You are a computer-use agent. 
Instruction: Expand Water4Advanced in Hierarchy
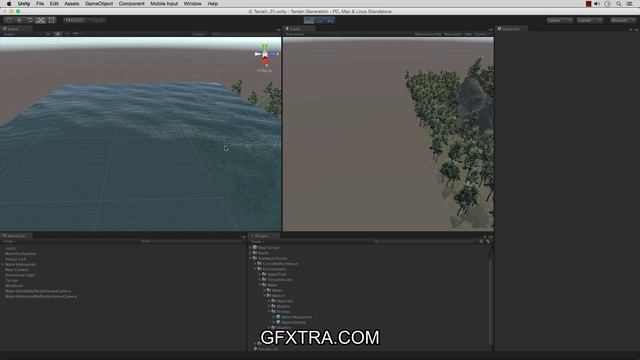pos(3,264)
